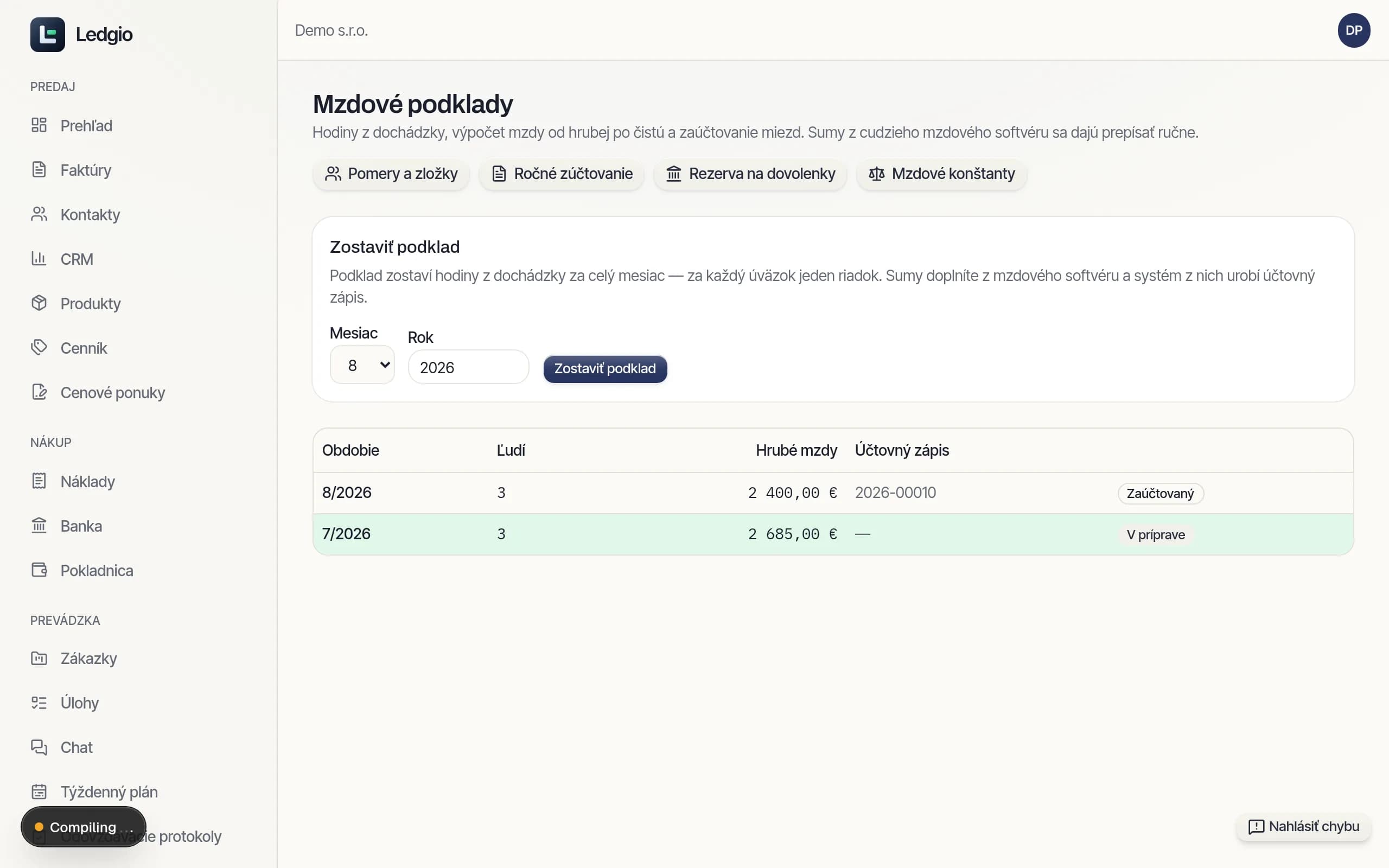Go to Kontakty people icon
The image size is (1389, 868).
[39, 214]
